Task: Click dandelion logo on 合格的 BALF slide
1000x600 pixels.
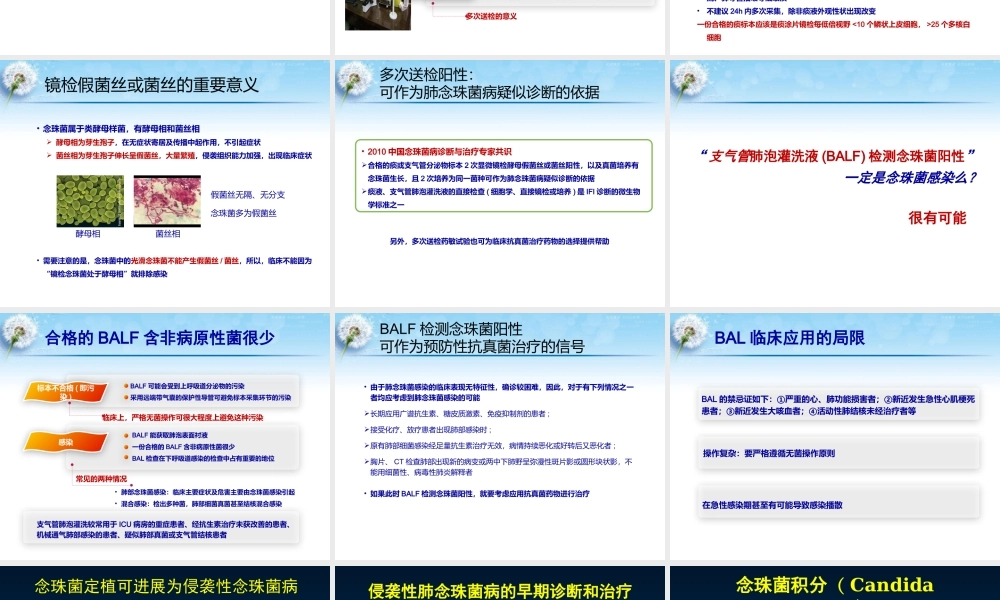Action: [20, 334]
